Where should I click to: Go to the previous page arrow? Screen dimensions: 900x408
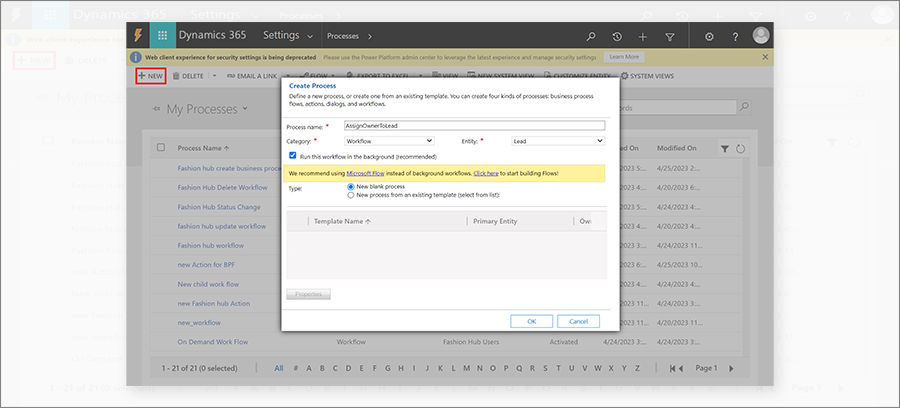tap(680, 368)
